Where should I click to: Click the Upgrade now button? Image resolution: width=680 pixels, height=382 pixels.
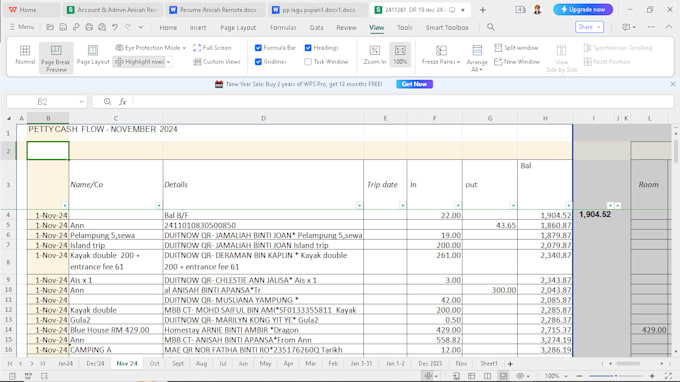583,10
